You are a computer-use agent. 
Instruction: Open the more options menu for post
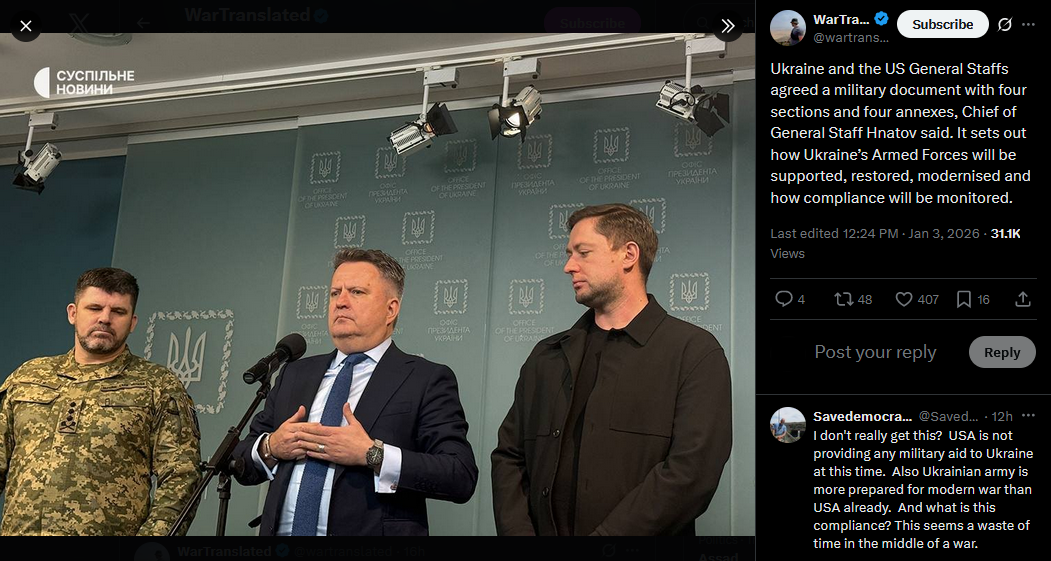click(x=1028, y=25)
